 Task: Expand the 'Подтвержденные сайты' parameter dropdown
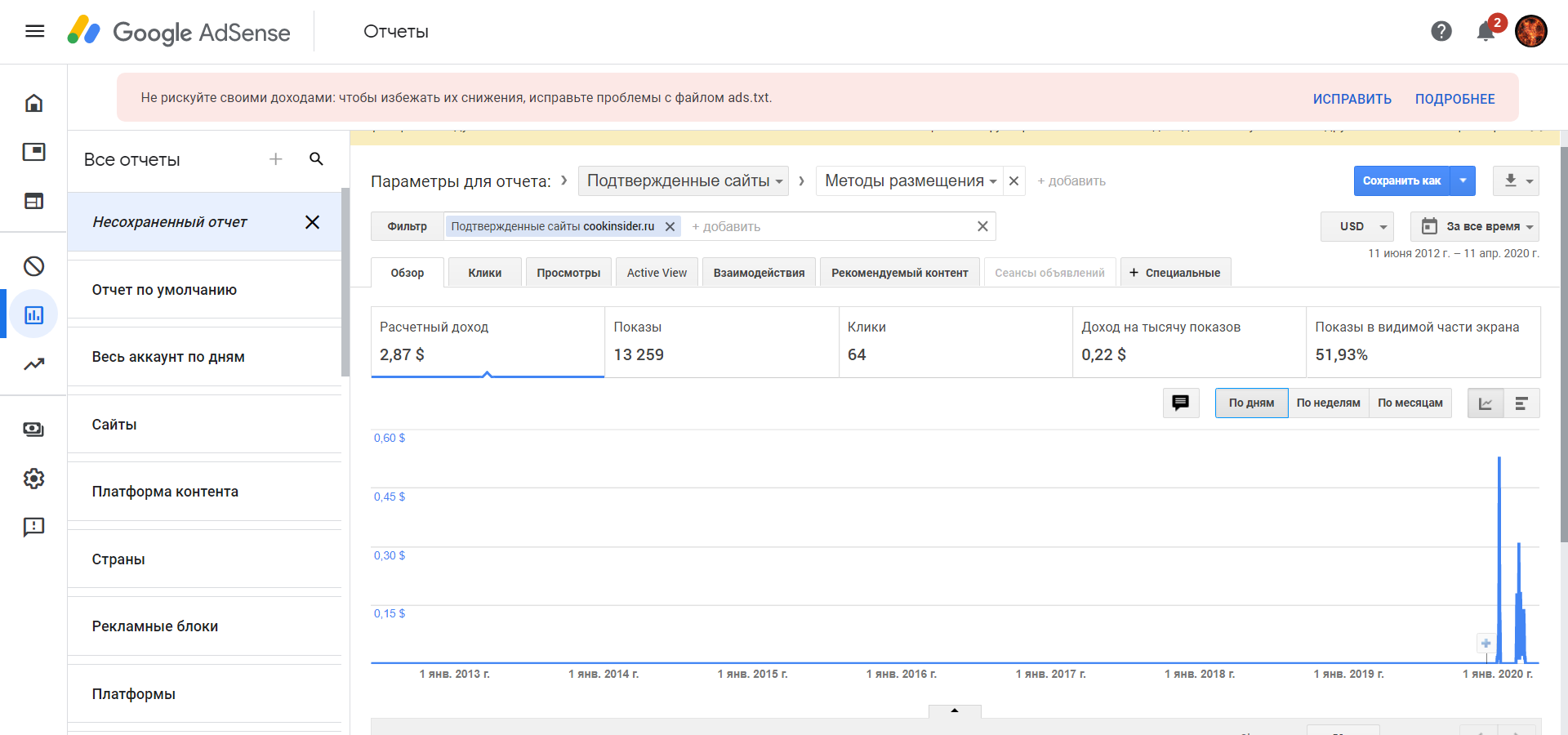point(684,180)
